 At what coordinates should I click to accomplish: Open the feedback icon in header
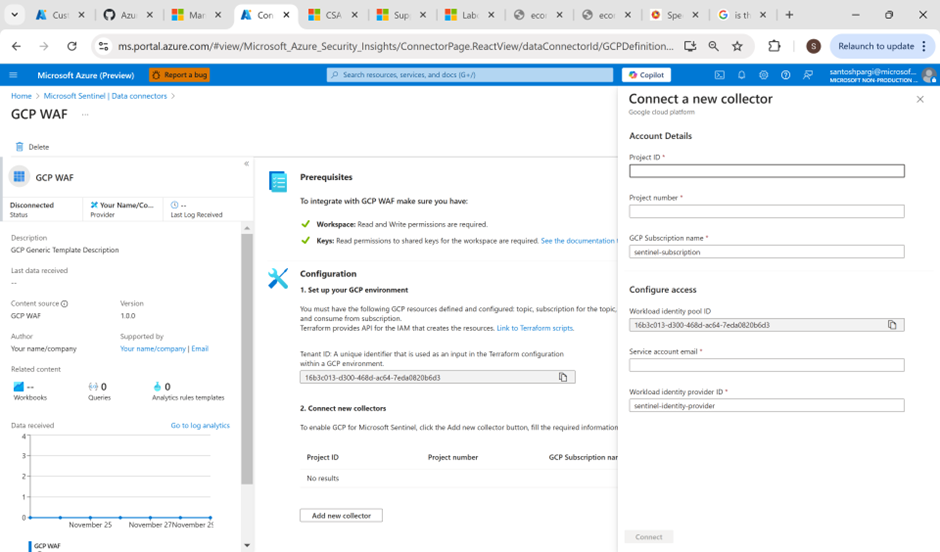[808, 75]
